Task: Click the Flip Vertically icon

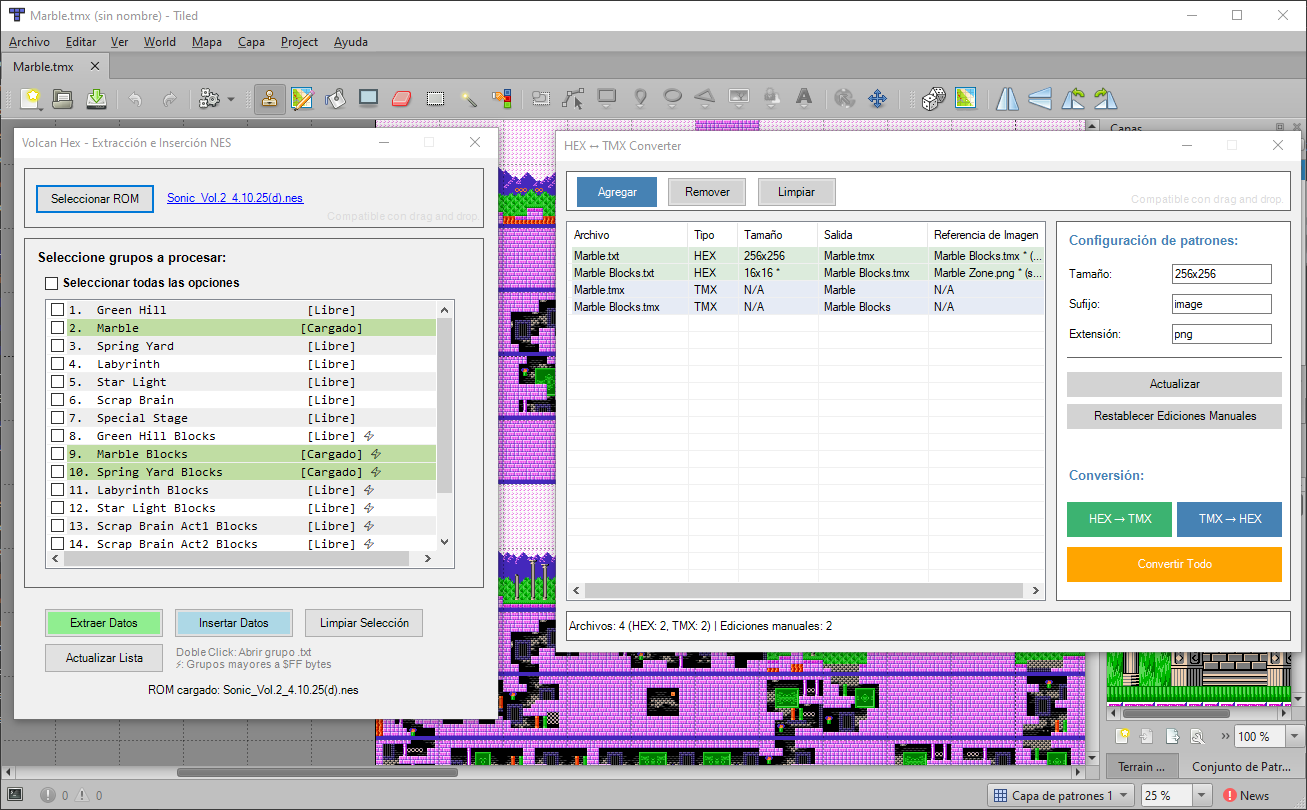Action: click(x=1040, y=98)
